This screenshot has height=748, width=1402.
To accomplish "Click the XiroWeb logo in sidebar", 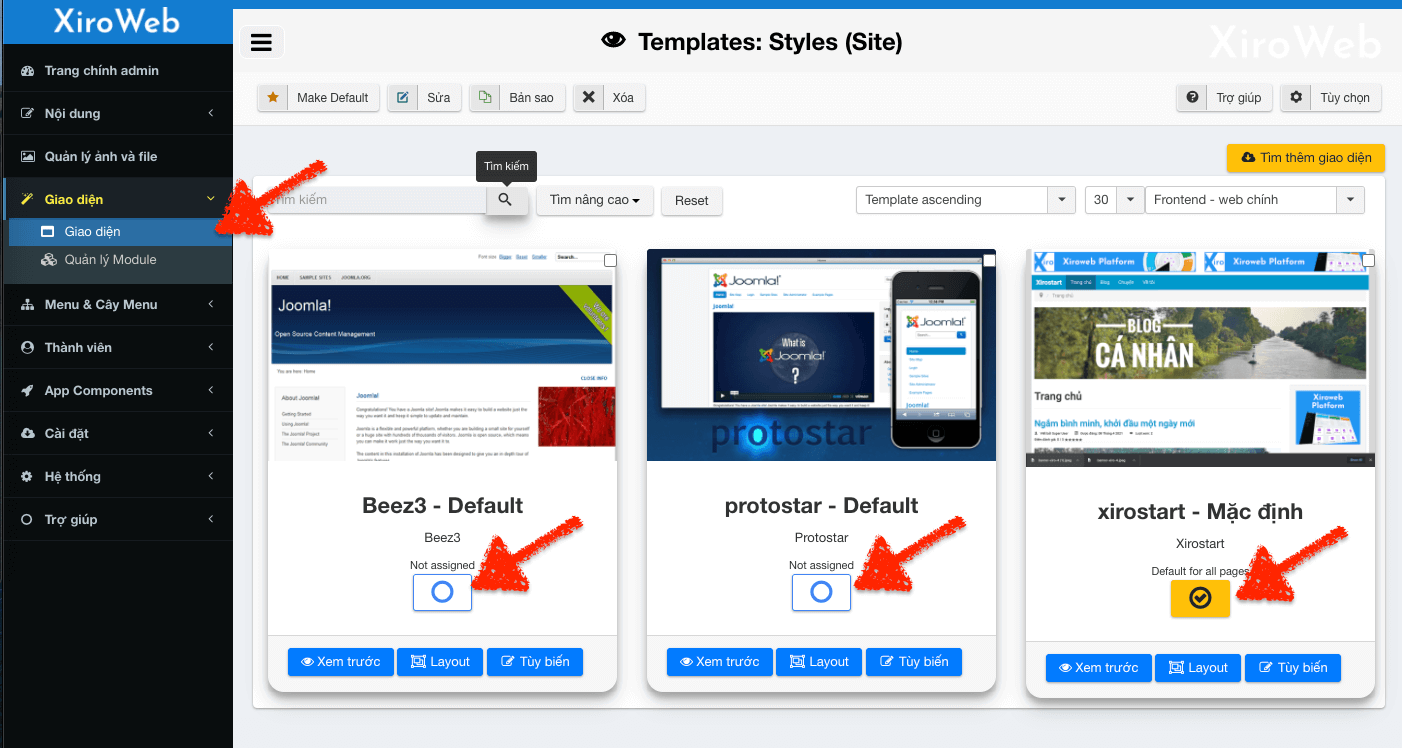I will (x=117, y=20).
